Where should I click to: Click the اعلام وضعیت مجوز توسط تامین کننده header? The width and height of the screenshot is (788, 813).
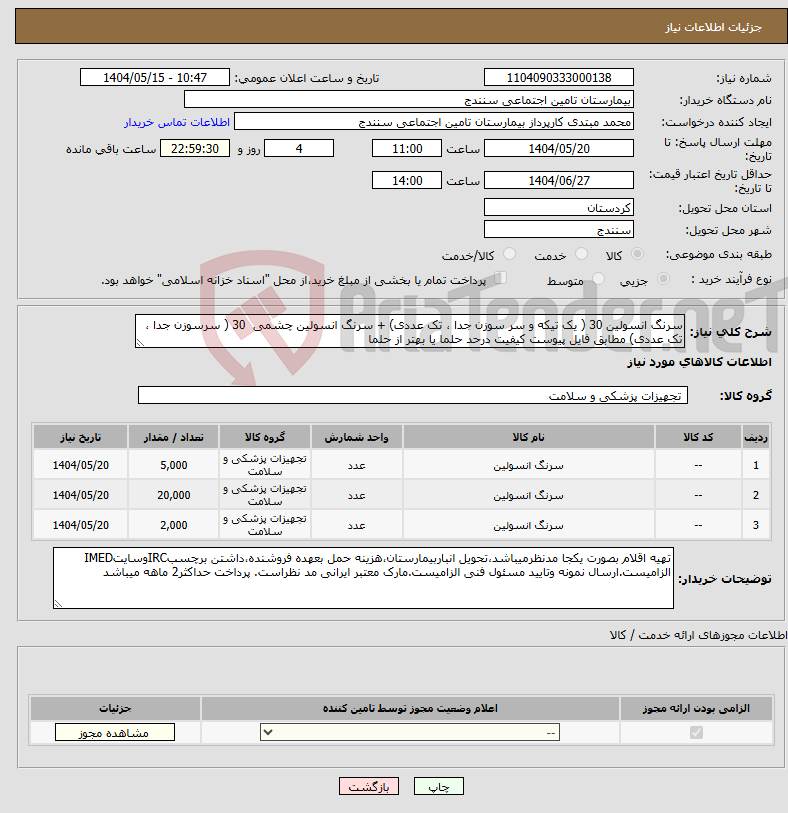pos(410,708)
